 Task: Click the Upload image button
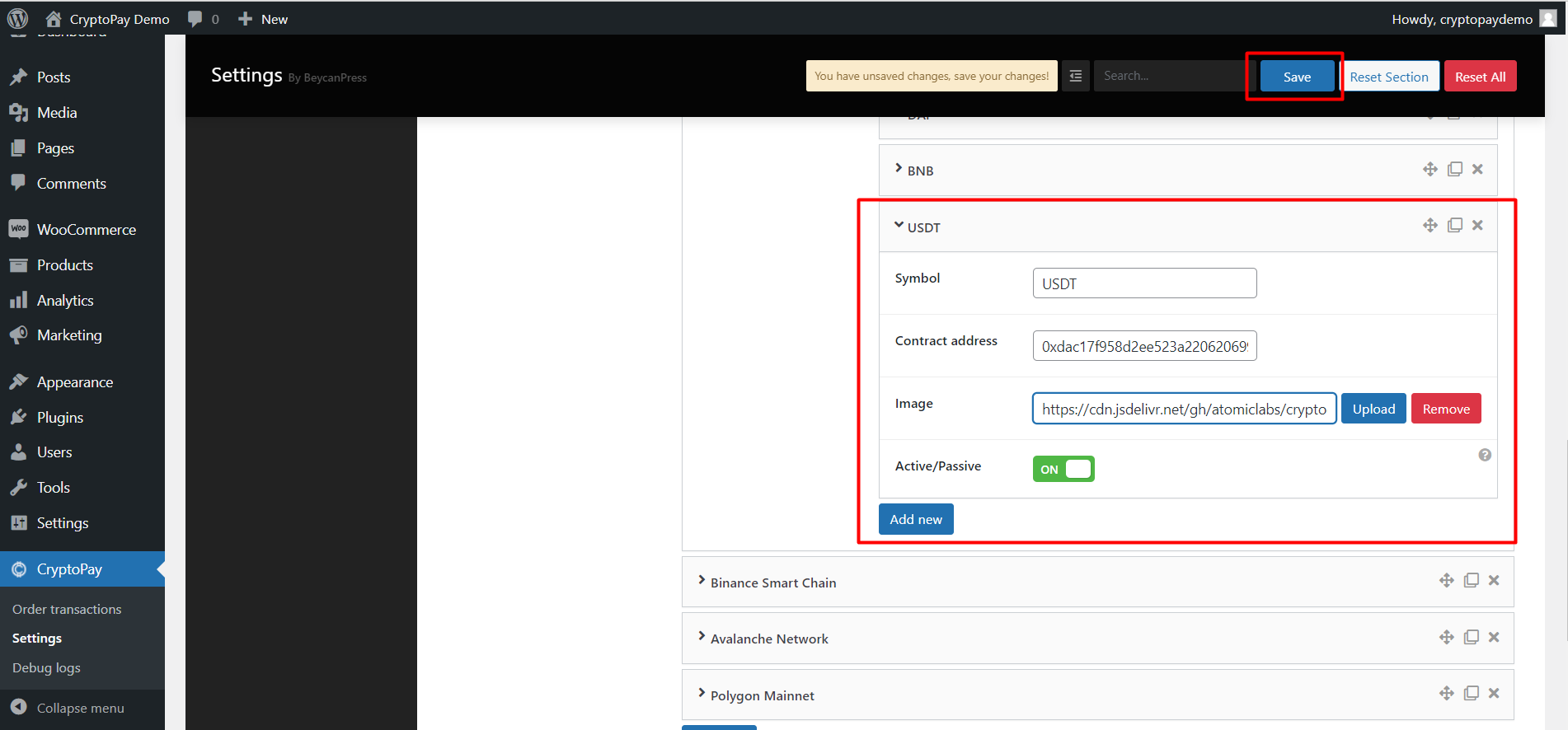point(1373,409)
